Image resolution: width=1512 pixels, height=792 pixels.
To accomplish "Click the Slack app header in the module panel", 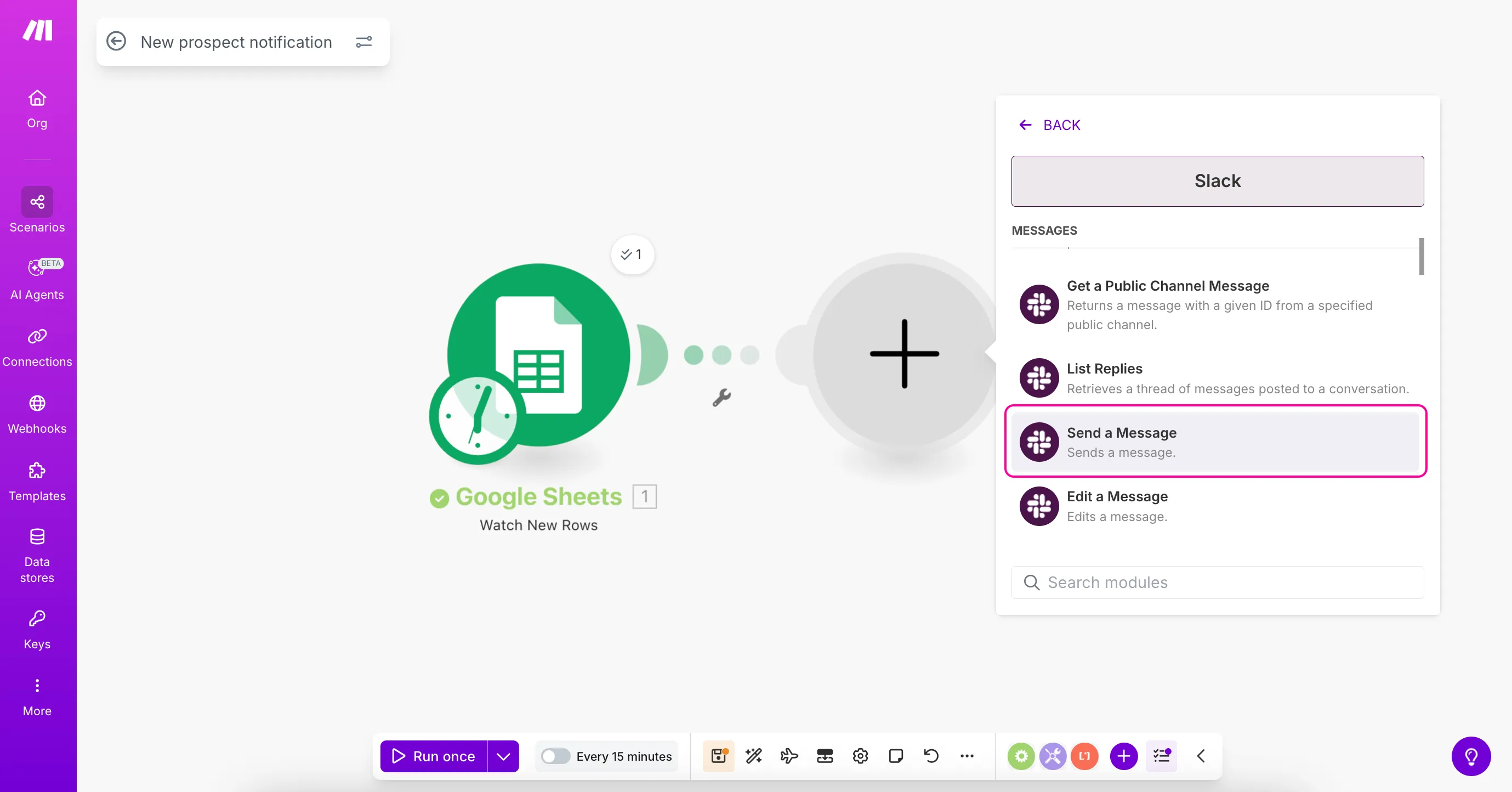I will coord(1218,181).
